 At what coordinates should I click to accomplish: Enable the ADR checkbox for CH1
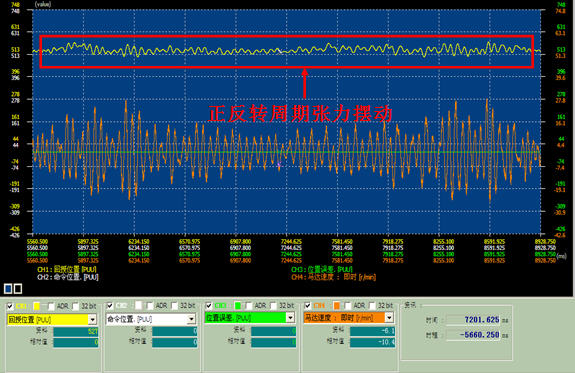pyautogui.click(x=51, y=306)
